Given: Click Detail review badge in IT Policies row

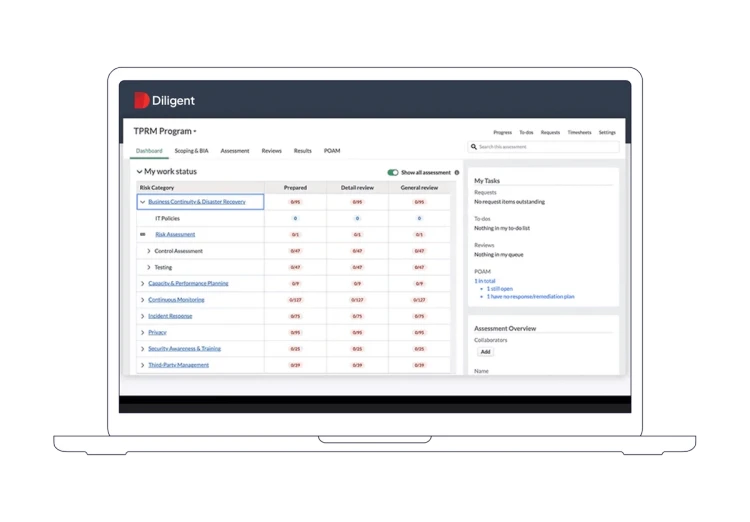Looking at the screenshot, I should (x=357, y=219).
